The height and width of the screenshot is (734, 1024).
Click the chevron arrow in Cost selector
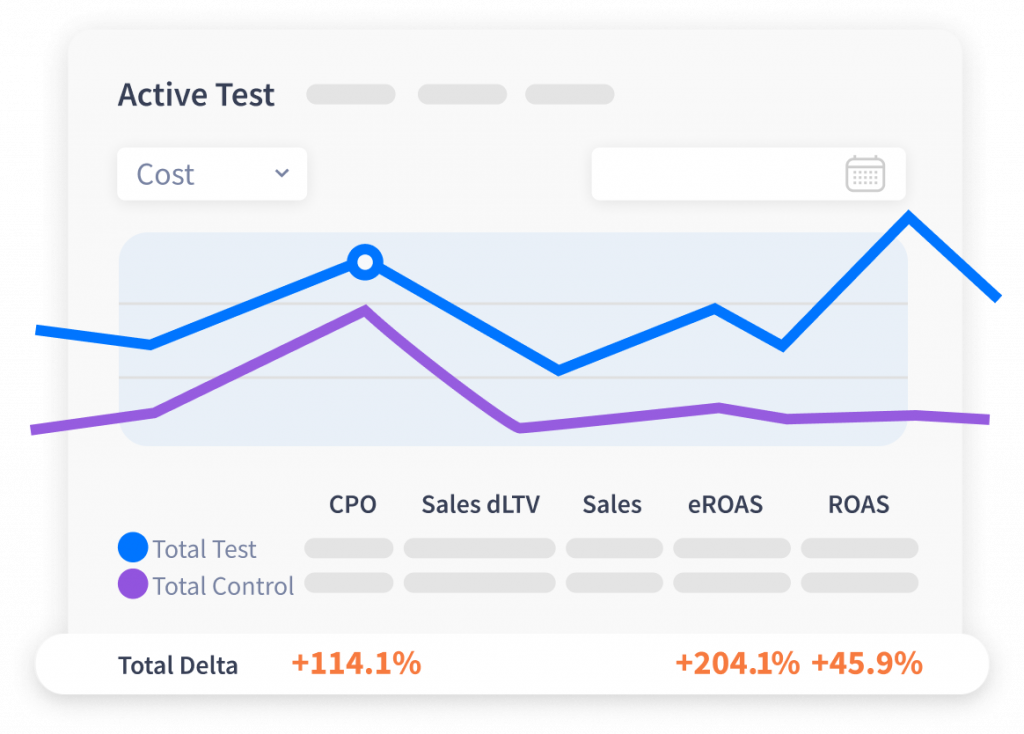coord(282,174)
